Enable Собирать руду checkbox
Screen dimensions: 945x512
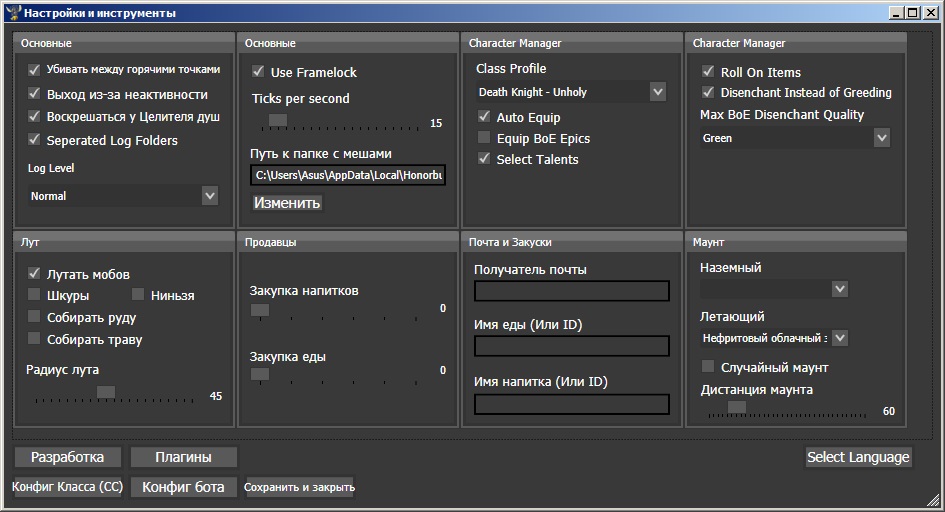pyautogui.click(x=34, y=317)
